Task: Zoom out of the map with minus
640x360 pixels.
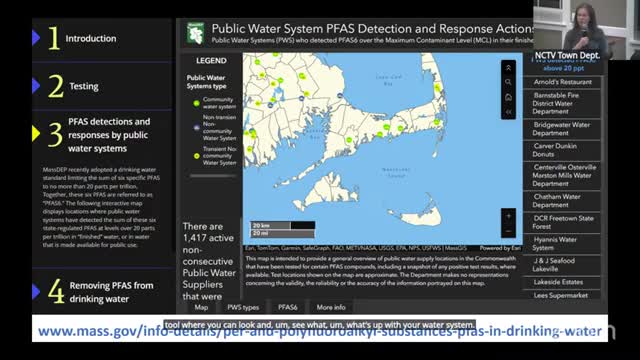Action: [x=509, y=231]
